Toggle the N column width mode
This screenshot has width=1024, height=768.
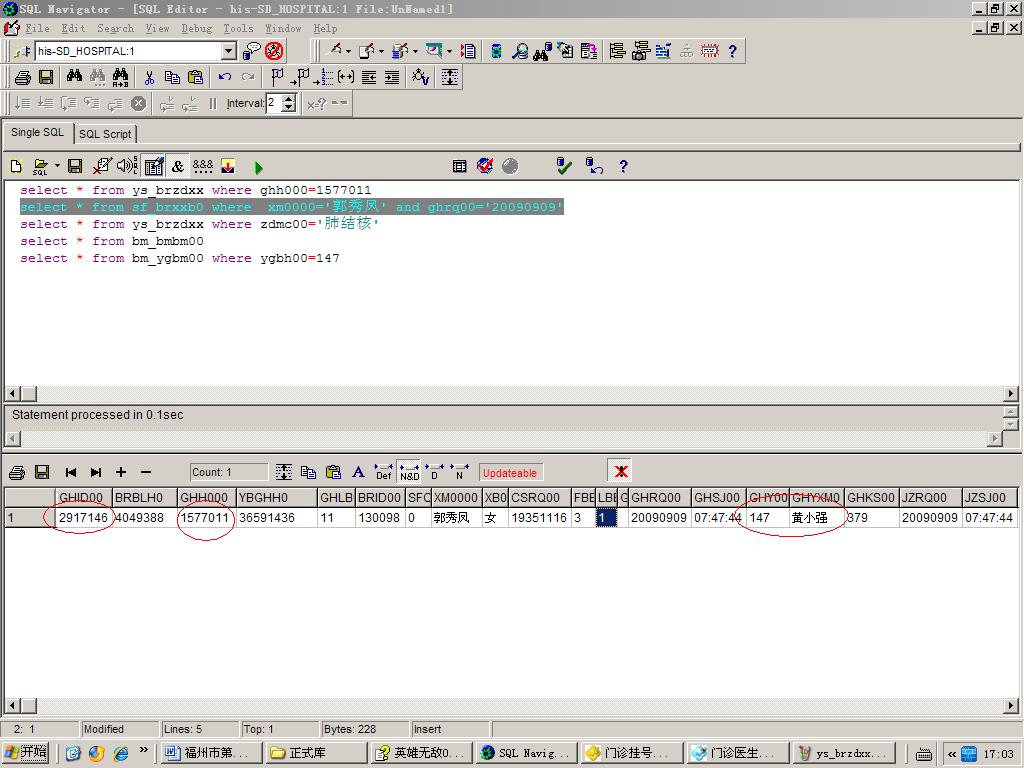click(460, 472)
